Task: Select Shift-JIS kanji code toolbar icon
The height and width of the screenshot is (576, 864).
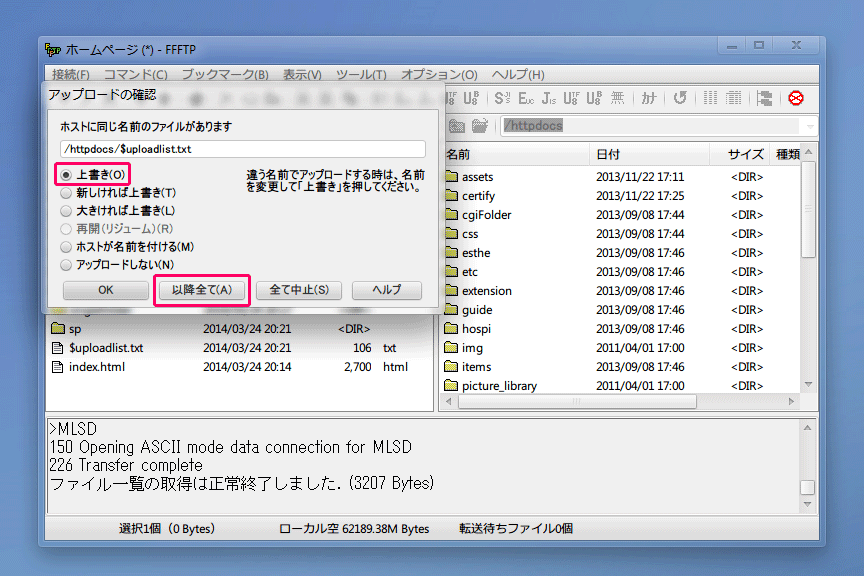Action: [x=502, y=98]
